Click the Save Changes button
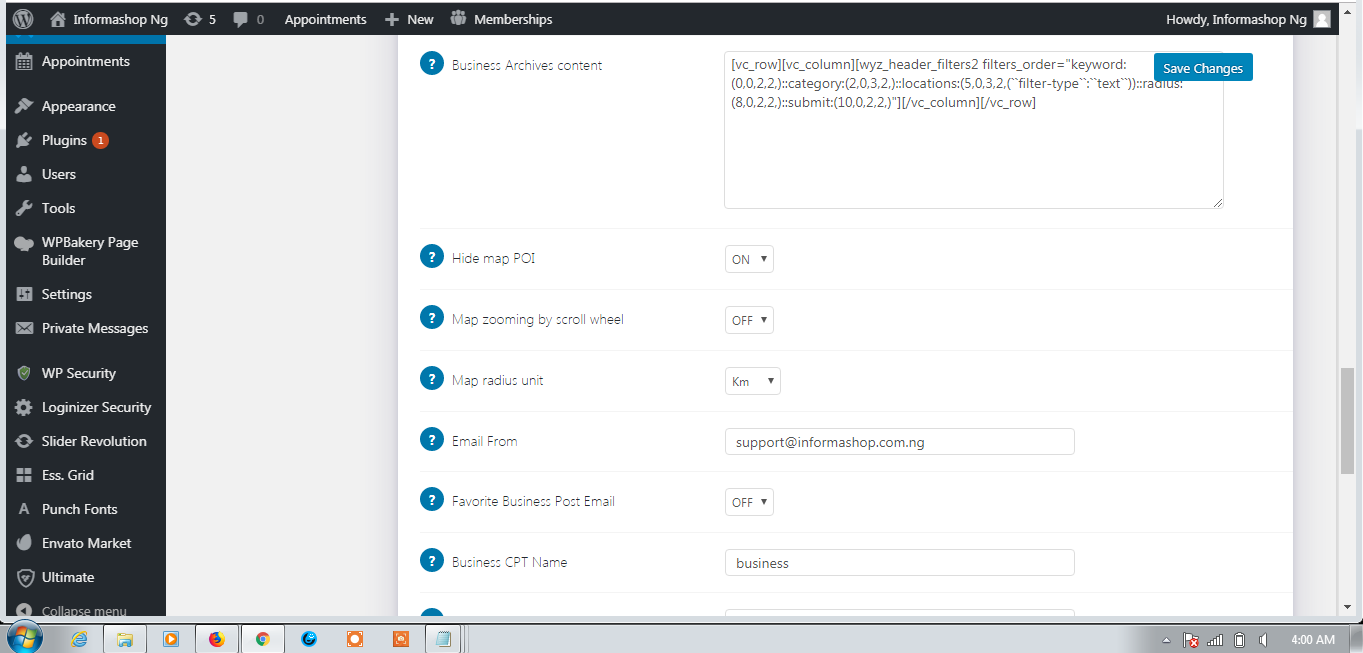Viewport: 1363px width, 653px height. point(1203,67)
